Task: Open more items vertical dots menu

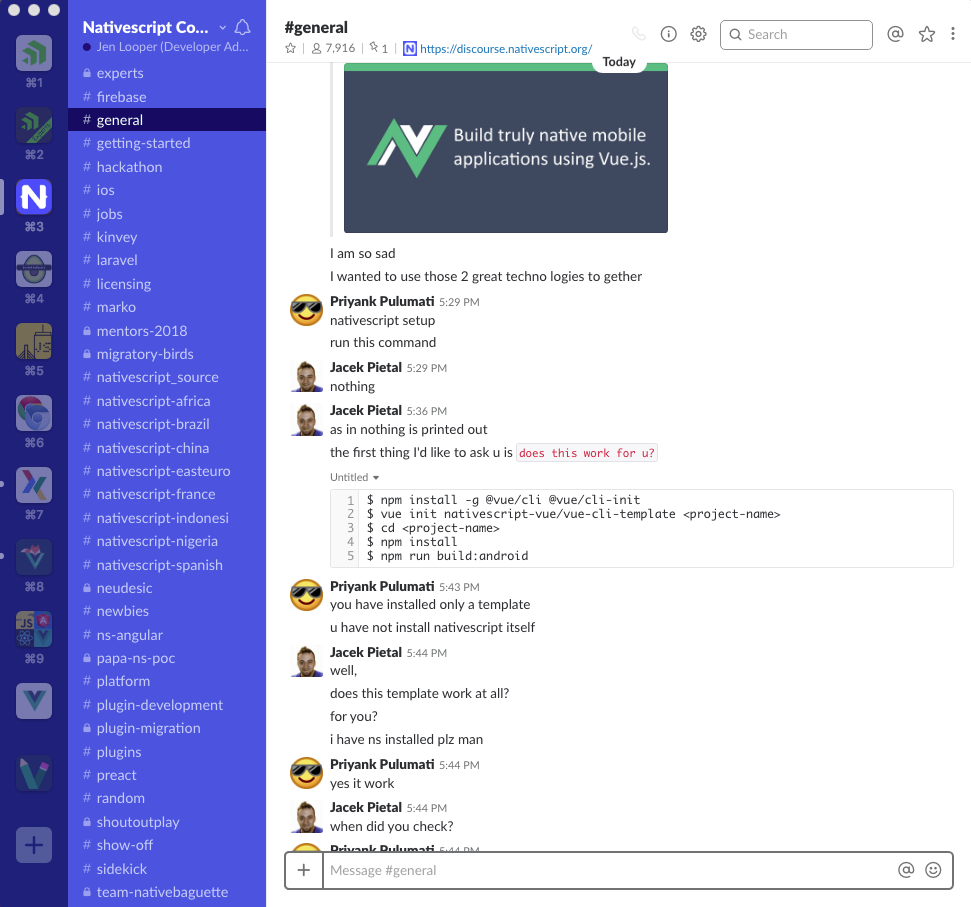Action: pyautogui.click(x=953, y=34)
